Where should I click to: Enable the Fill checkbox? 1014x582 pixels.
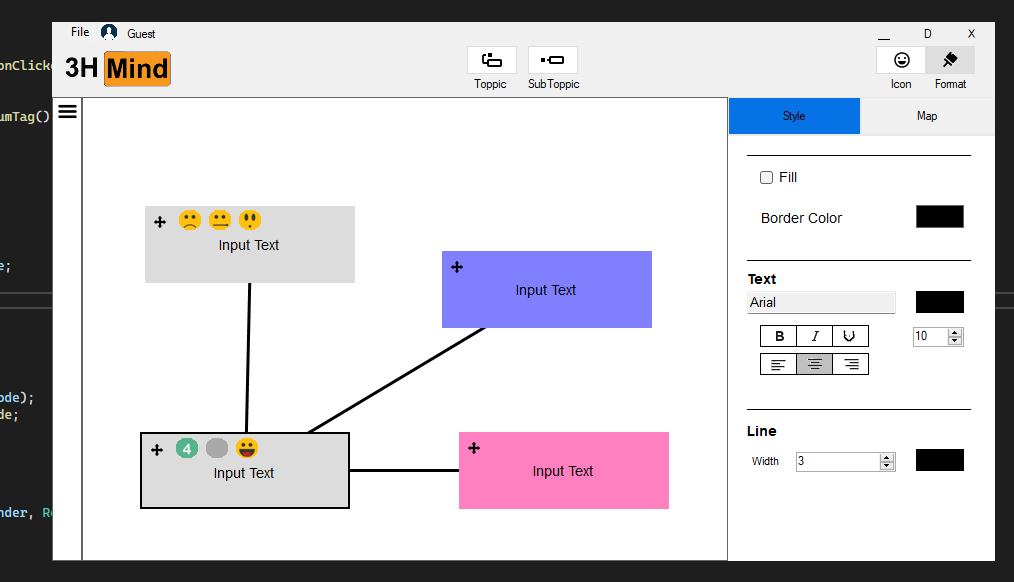pyautogui.click(x=766, y=177)
